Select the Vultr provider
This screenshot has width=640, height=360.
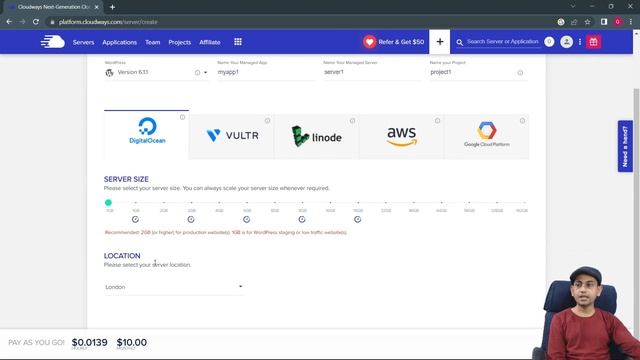click(x=232, y=136)
